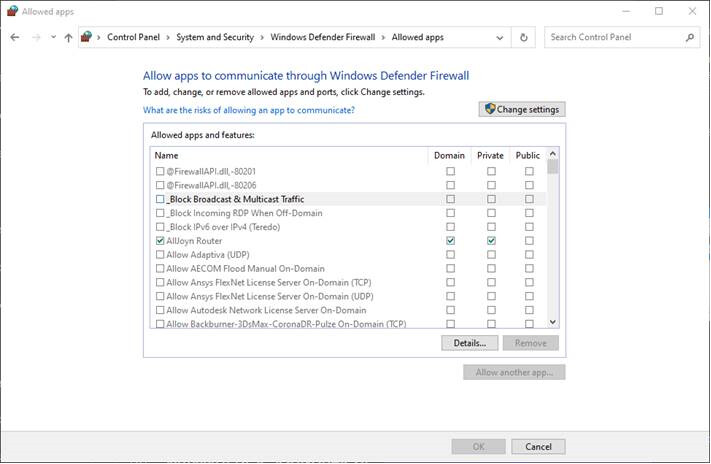Click the Allowed apps window title icon
Viewport: 711px width, 464px height.
point(12,11)
